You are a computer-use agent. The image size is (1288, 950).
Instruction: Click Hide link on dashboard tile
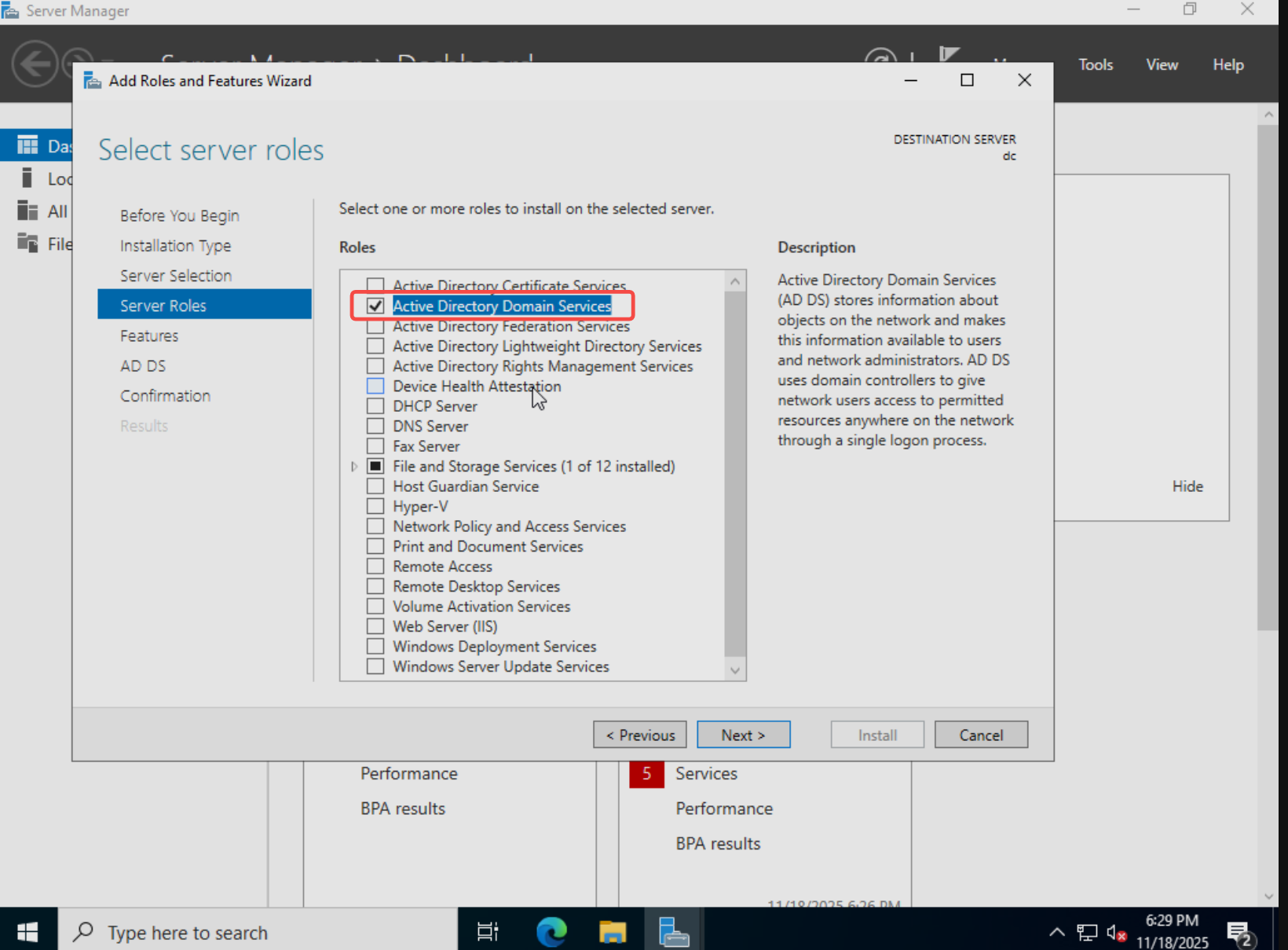[x=1187, y=486]
